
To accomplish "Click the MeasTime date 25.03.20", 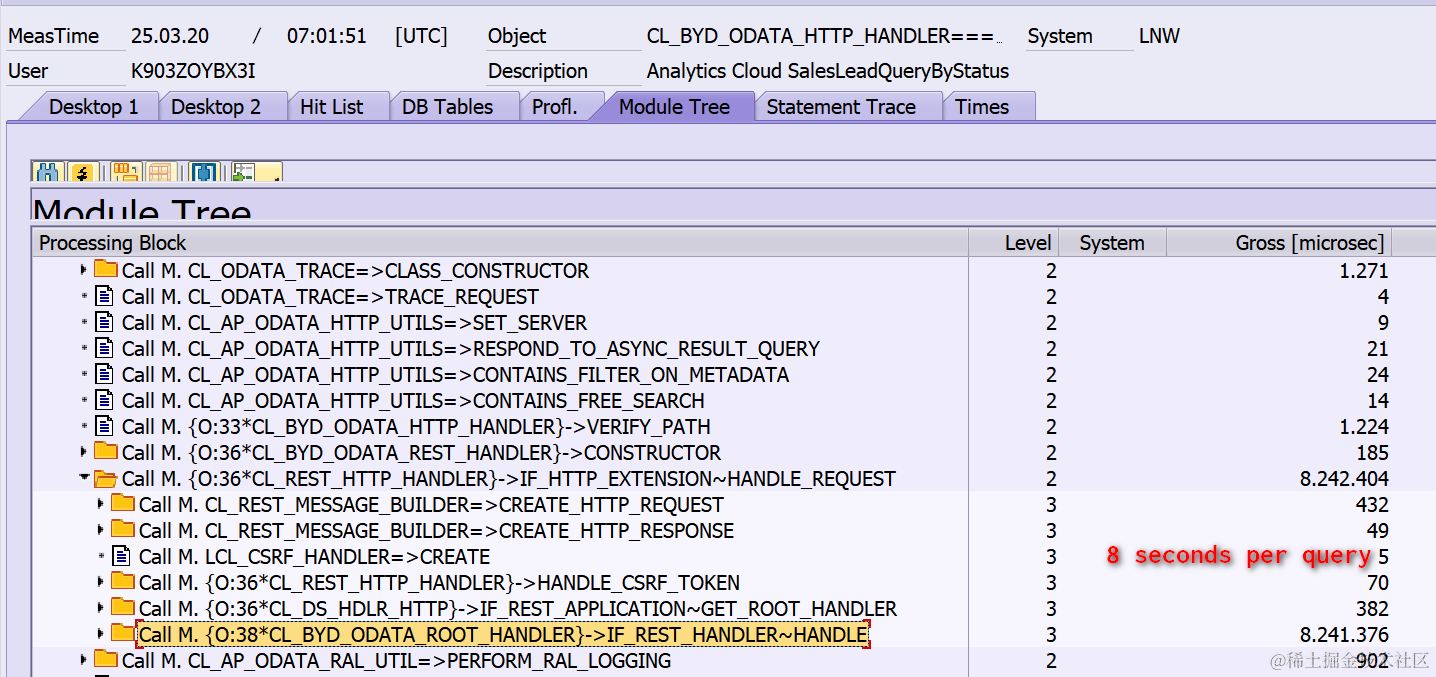I will coord(170,36).
